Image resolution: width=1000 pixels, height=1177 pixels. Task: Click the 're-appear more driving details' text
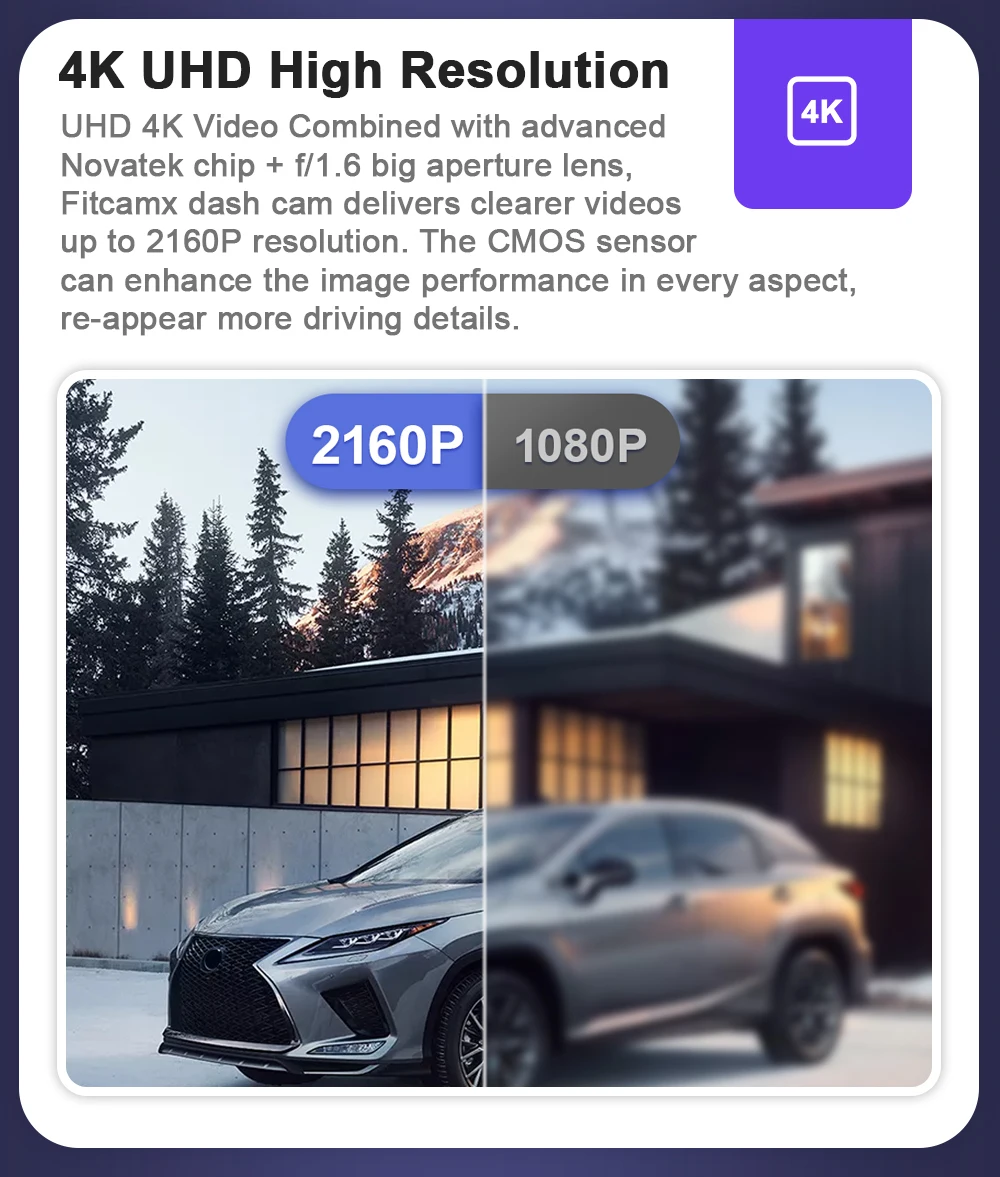click(x=290, y=319)
